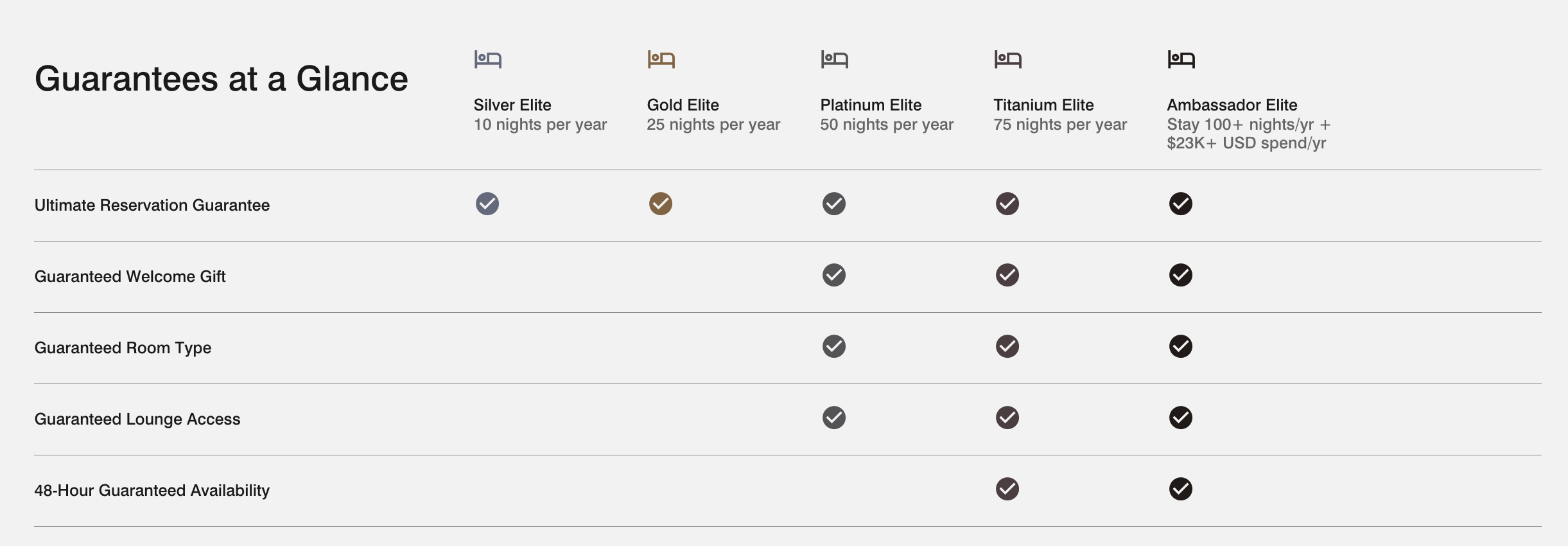
Task: Click the Platinum Elite column heading
Action: click(x=871, y=105)
